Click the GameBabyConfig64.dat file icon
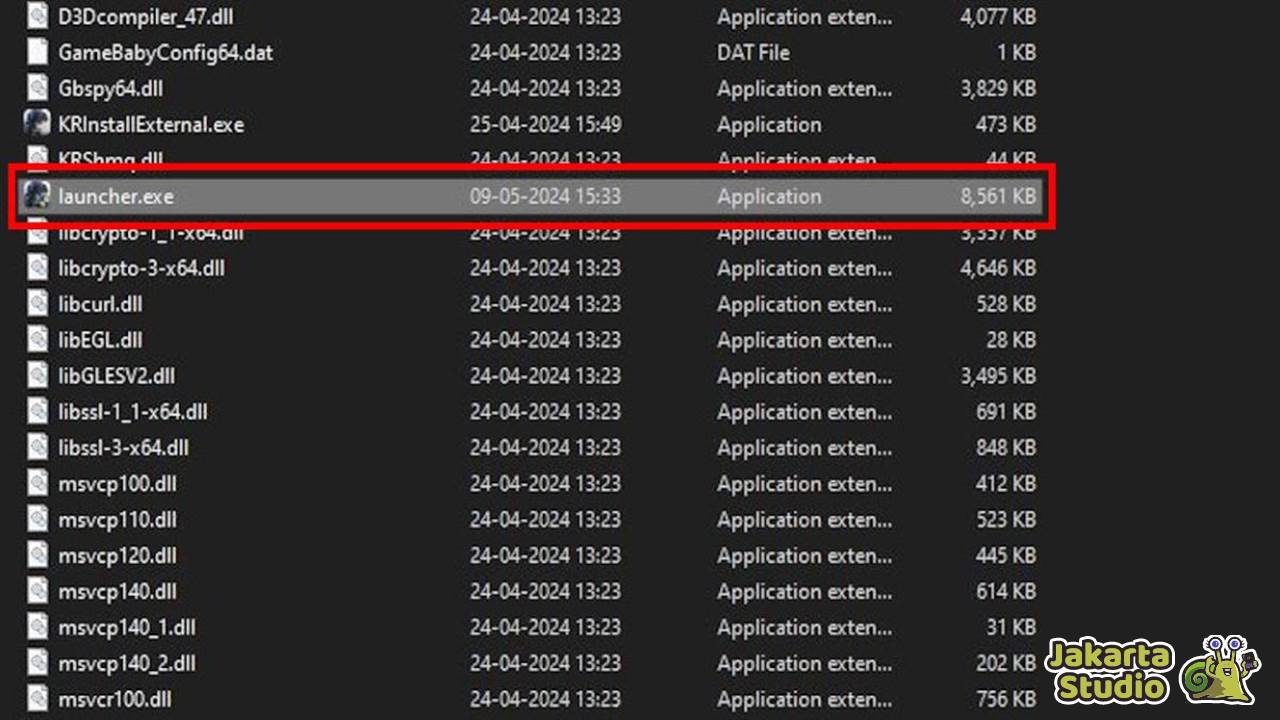 pos(37,52)
